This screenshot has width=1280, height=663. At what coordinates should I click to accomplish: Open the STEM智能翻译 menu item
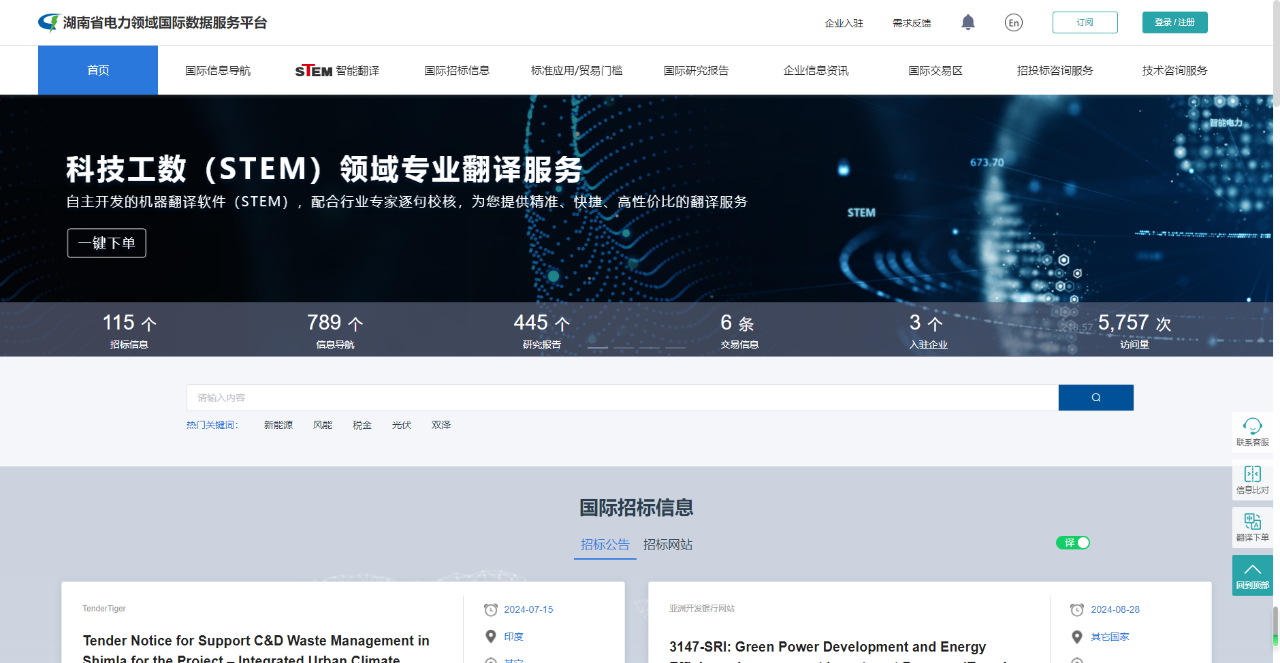337,70
